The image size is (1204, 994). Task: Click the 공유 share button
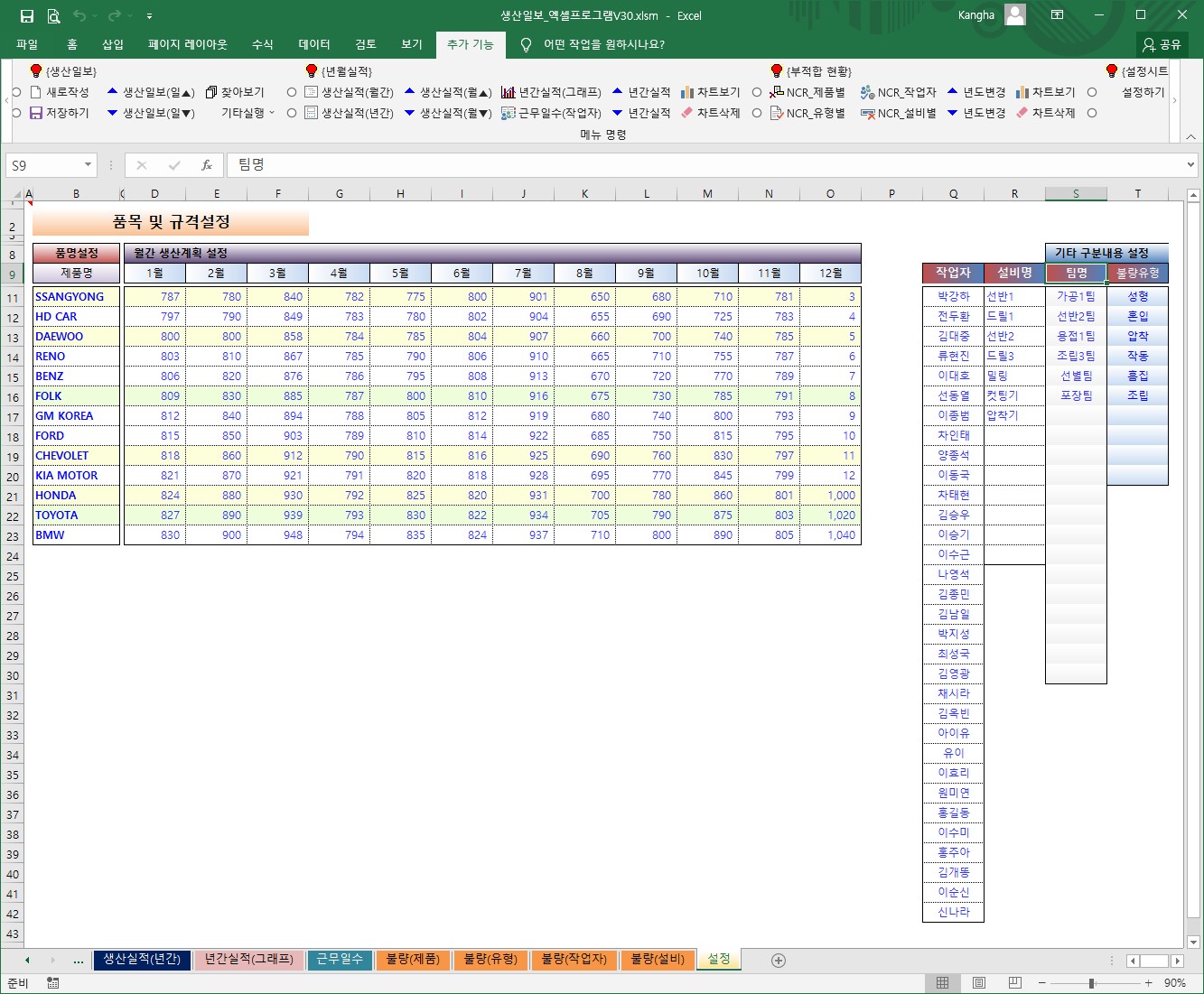[1162, 44]
